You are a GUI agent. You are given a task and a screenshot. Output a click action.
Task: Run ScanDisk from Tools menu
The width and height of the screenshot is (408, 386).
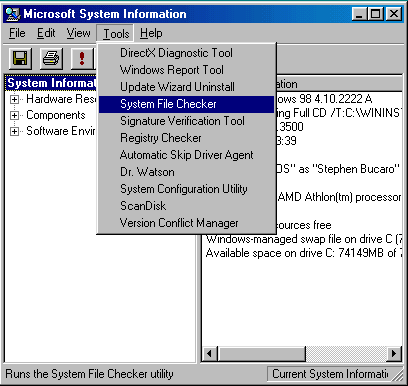click(187, 206)
